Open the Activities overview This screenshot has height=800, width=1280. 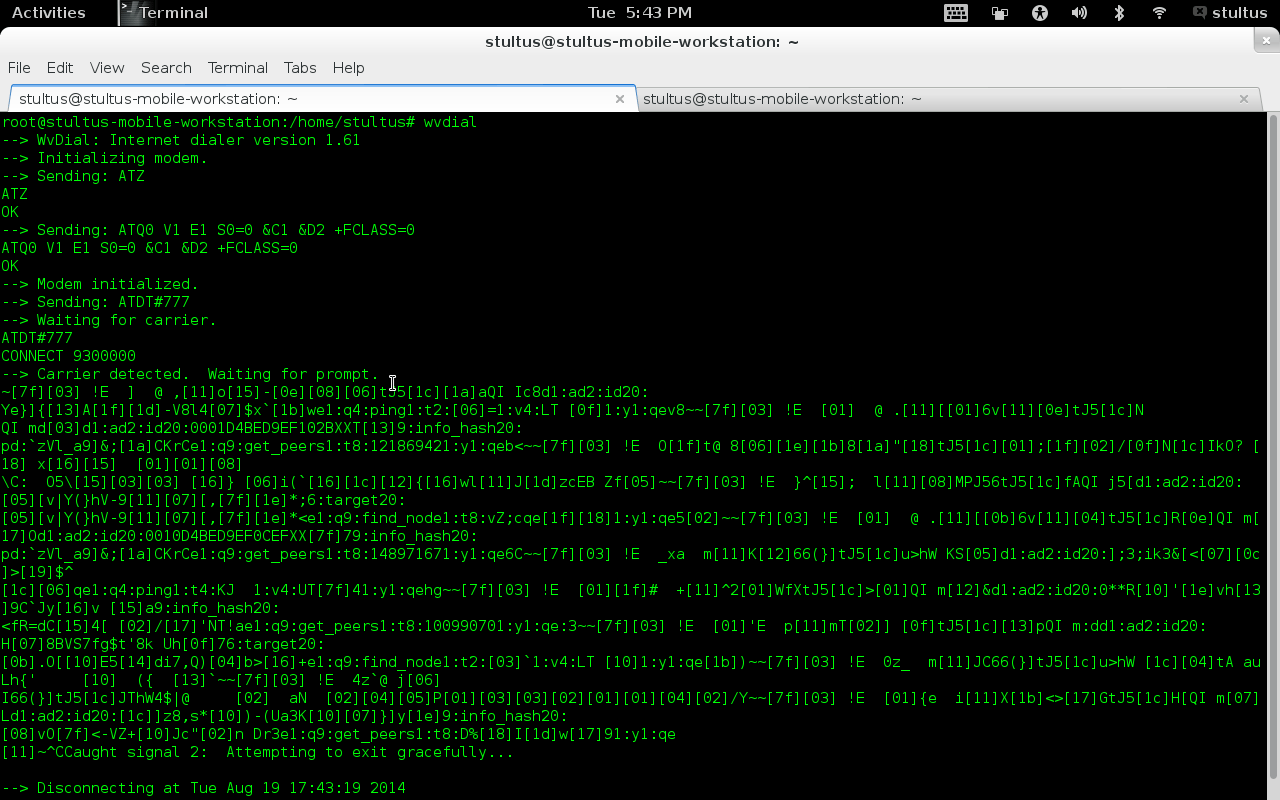click(48, 12)
